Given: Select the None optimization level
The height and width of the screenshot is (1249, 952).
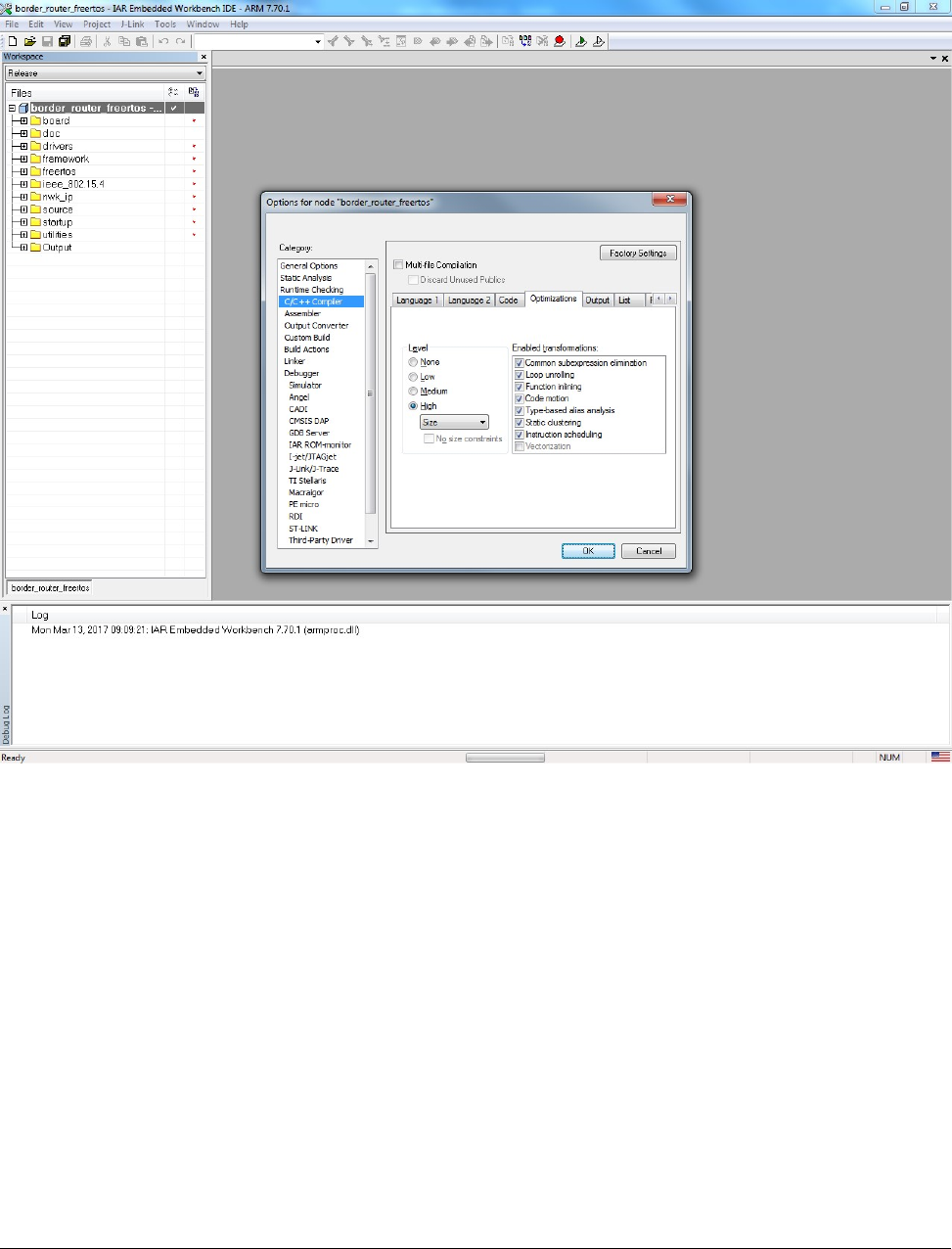Looking at the screenshot, I should tap(413, 362).
